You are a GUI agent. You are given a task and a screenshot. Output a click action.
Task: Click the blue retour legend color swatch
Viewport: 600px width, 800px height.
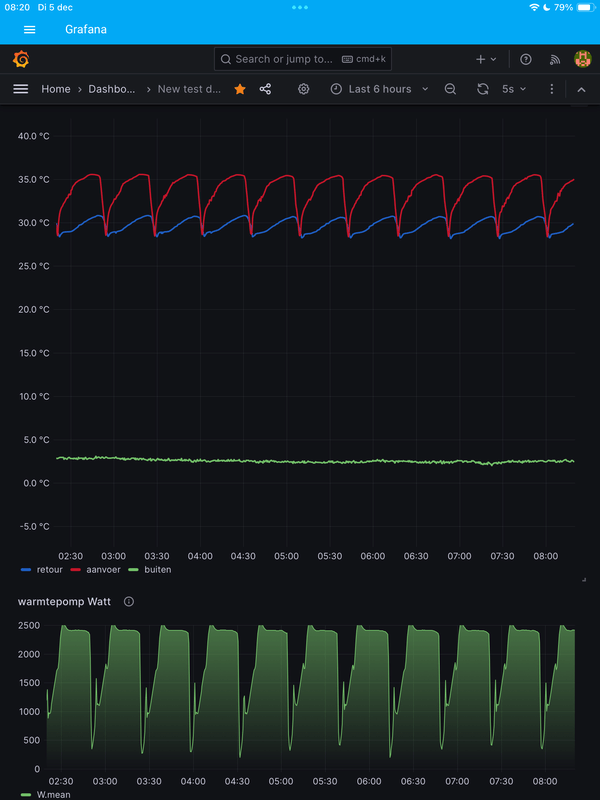point(27,569)
